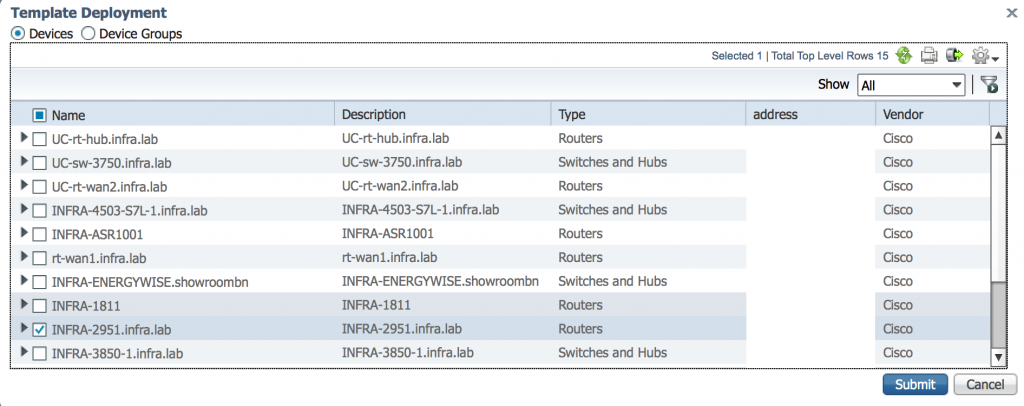The height and width of the screenshot is (406, 1024).
Task: Select the Devices radio button
Action: point(18,34)
